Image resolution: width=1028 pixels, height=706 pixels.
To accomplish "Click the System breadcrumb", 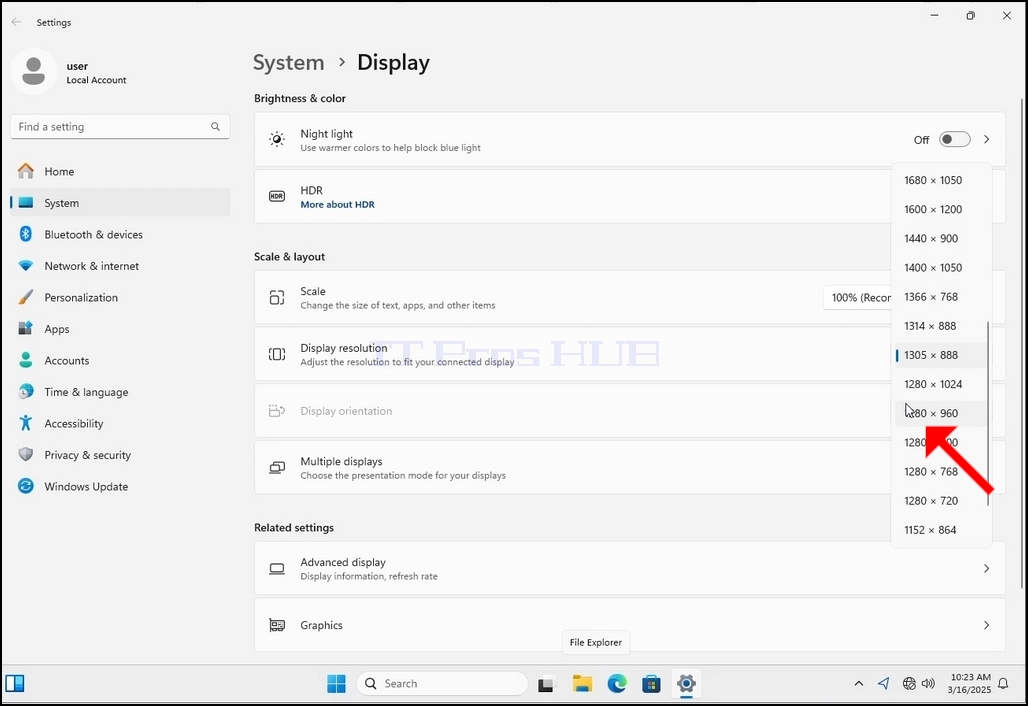I will click(288, 62).
